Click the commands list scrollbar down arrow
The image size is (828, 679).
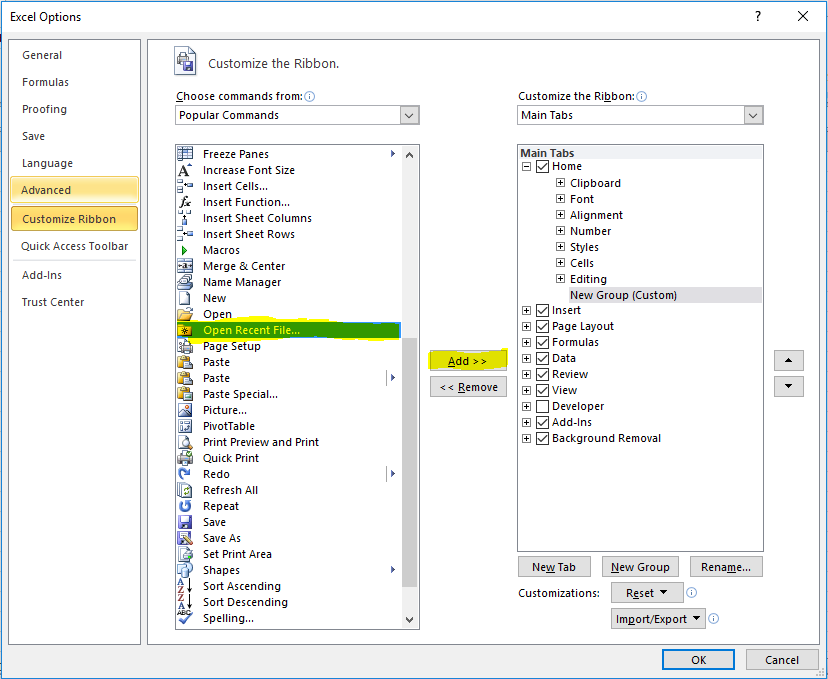409,619
